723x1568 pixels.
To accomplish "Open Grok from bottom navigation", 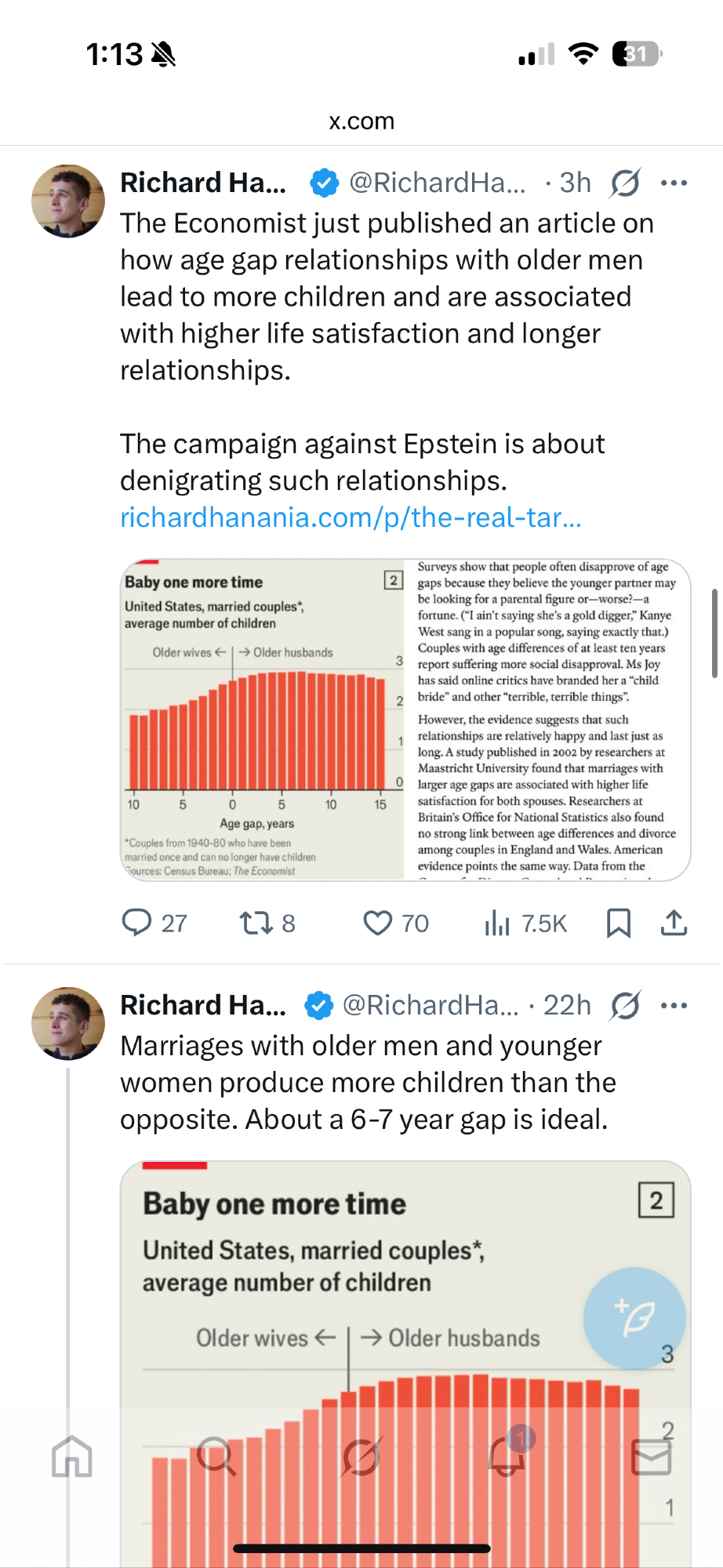I will click(x=361, y=1457).
